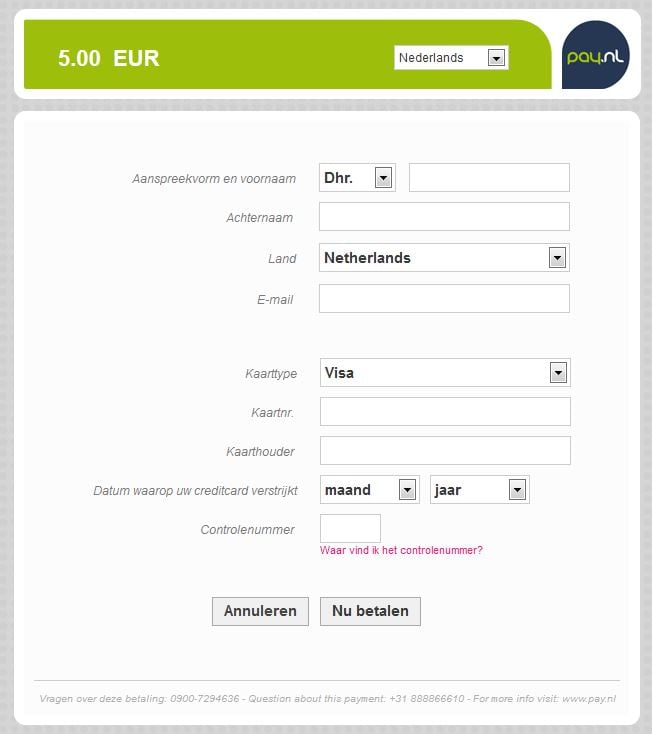Image resolution: width=652 pixels, height=734 pixels.
Task: Click the Annuleren button
Action: pyautogui.click(x=260, y=611)
